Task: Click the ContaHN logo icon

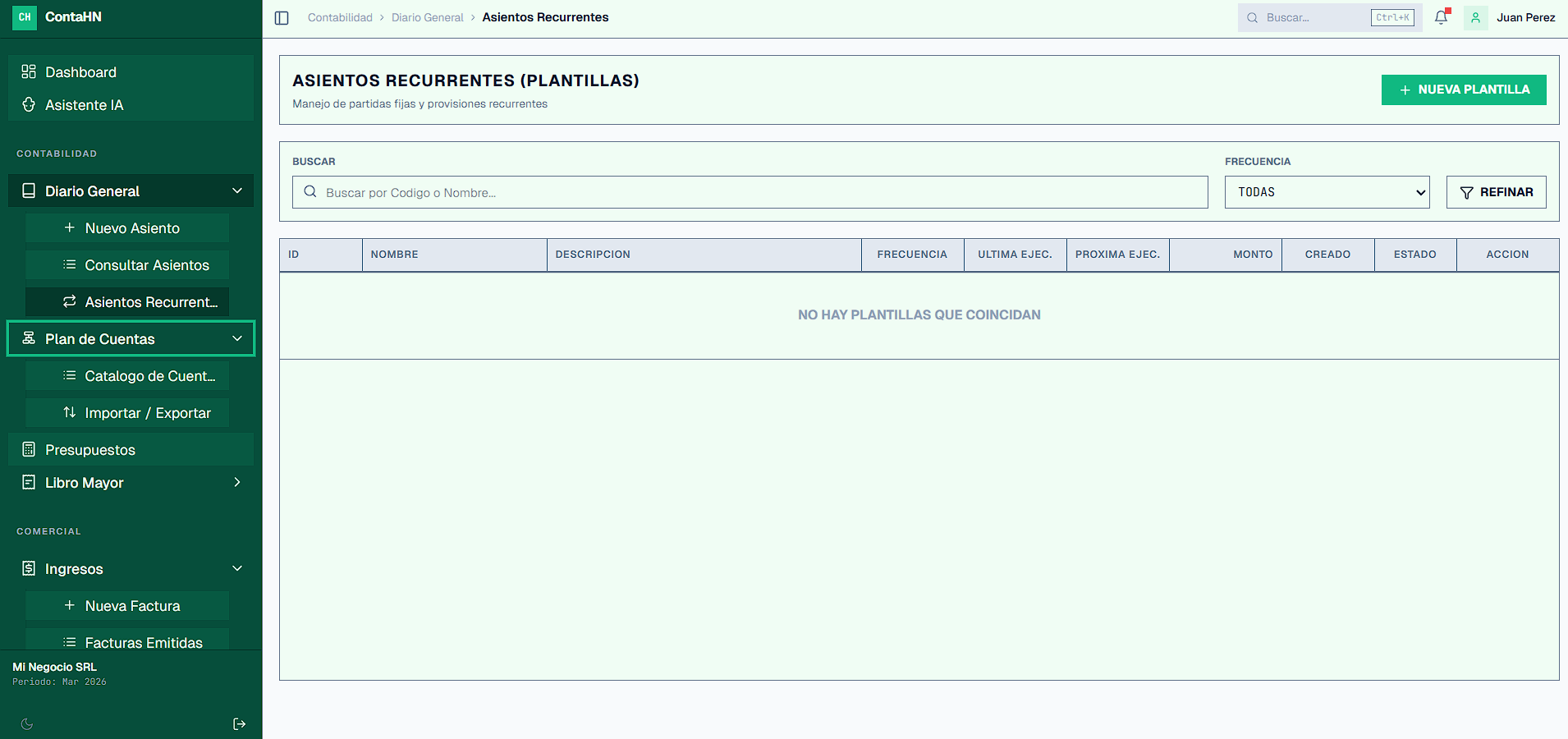Action: point(25,17)
